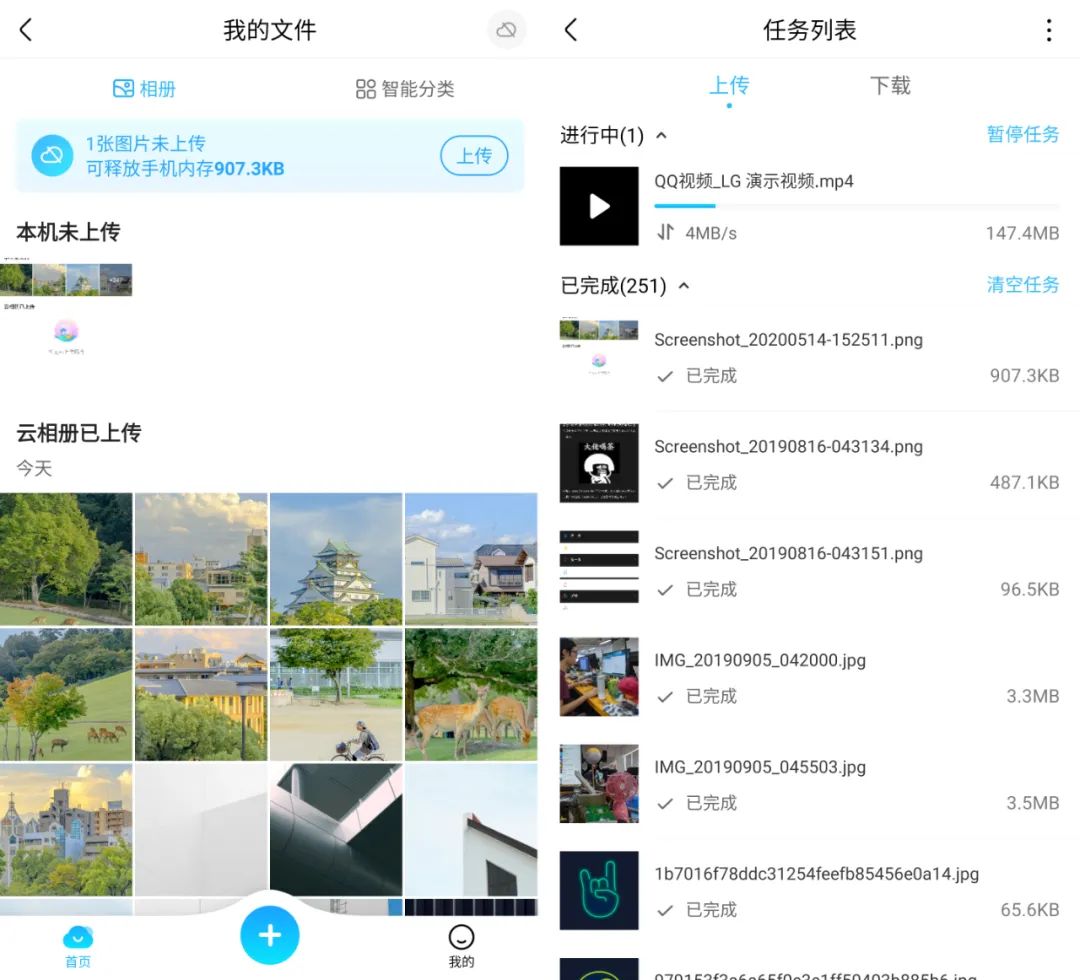Open the sunset church cityscape photo

coord(66,828)
